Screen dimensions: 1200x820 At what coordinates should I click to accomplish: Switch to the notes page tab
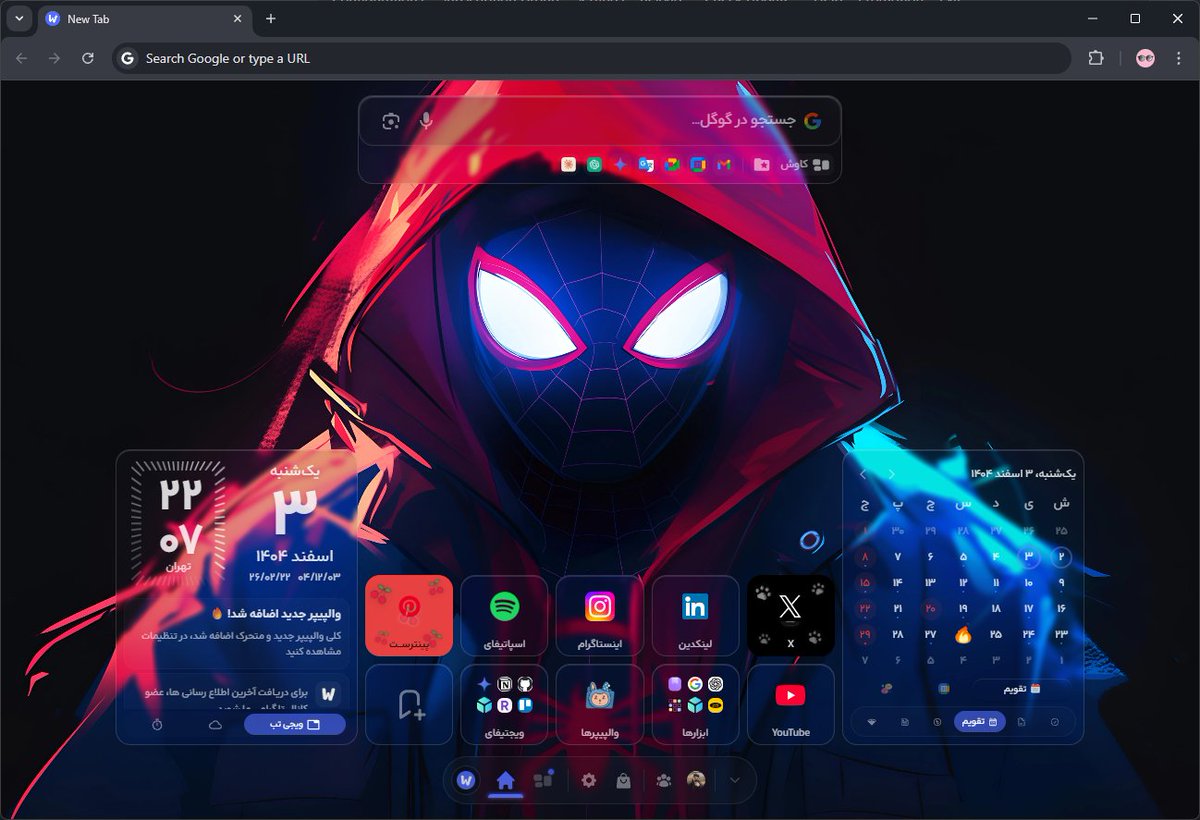[x=1021, y=721]
